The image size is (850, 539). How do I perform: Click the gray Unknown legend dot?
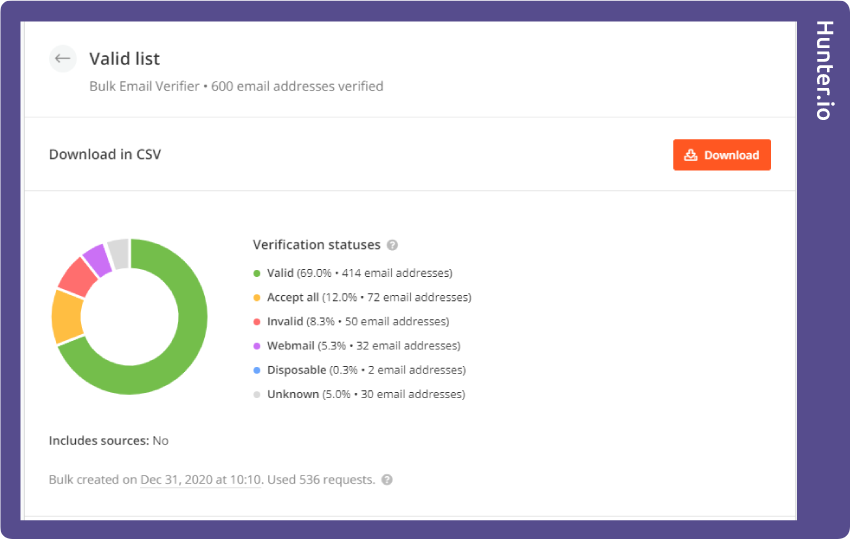click(x=257, y=394)
